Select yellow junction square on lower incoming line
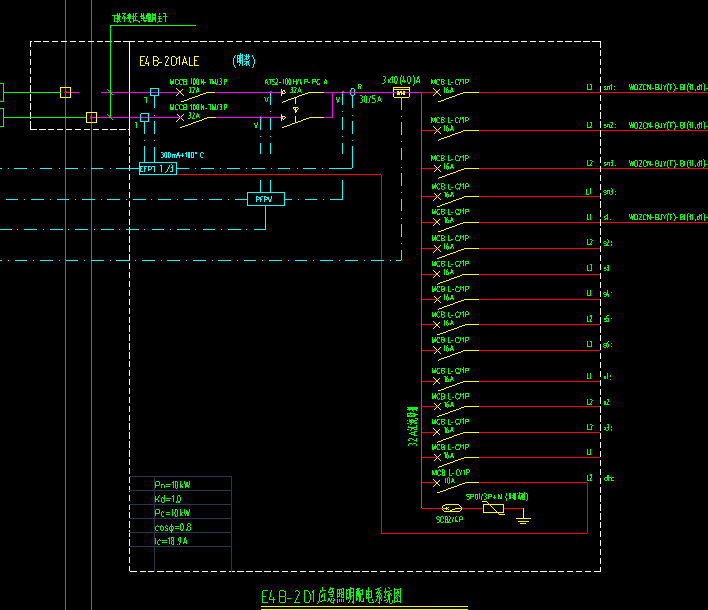The image size is (708, 610). pyautogui.click(x=92, y=117)
